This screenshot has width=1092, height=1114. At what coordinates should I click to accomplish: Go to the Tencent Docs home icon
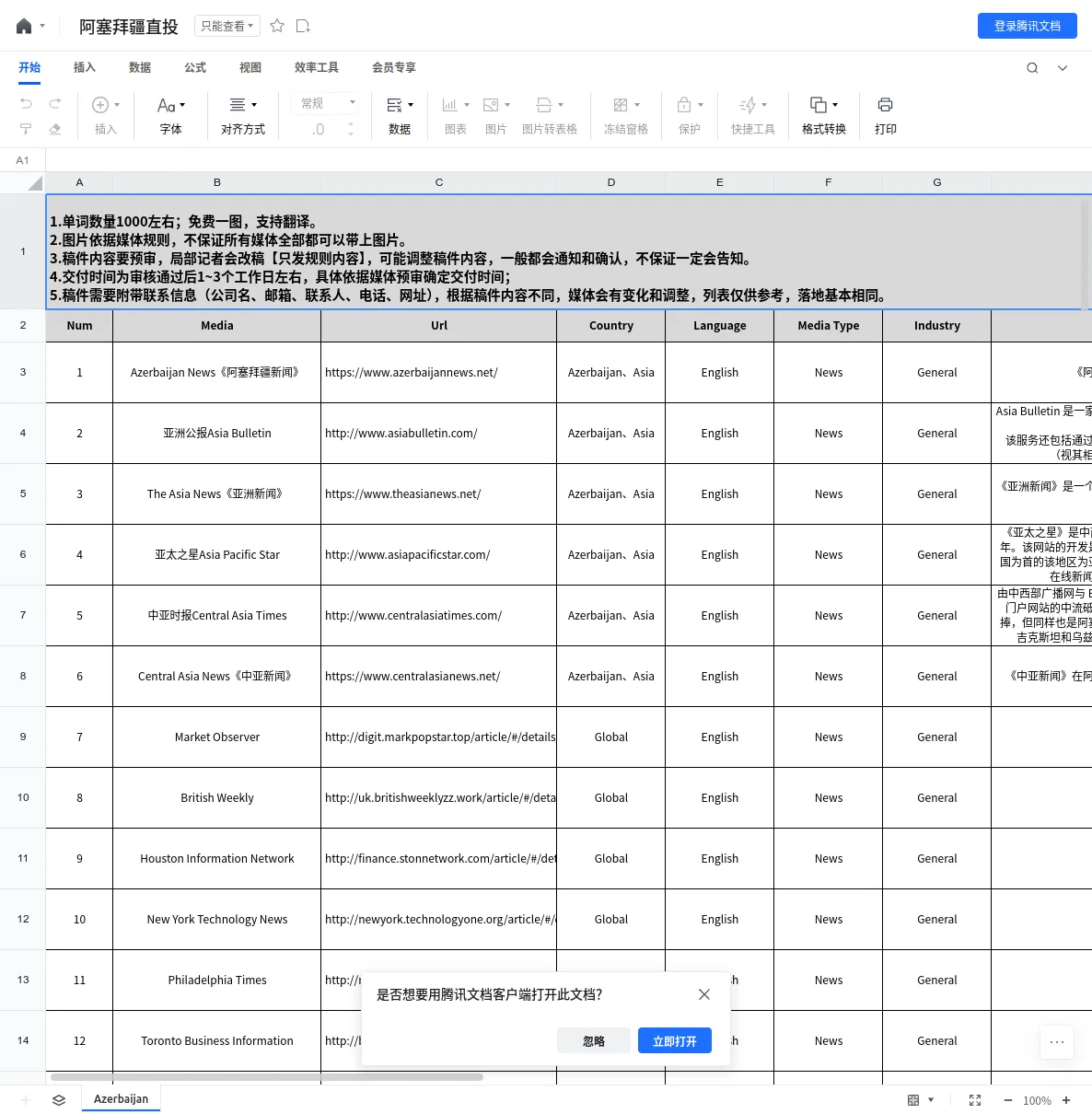coord(24,26)
